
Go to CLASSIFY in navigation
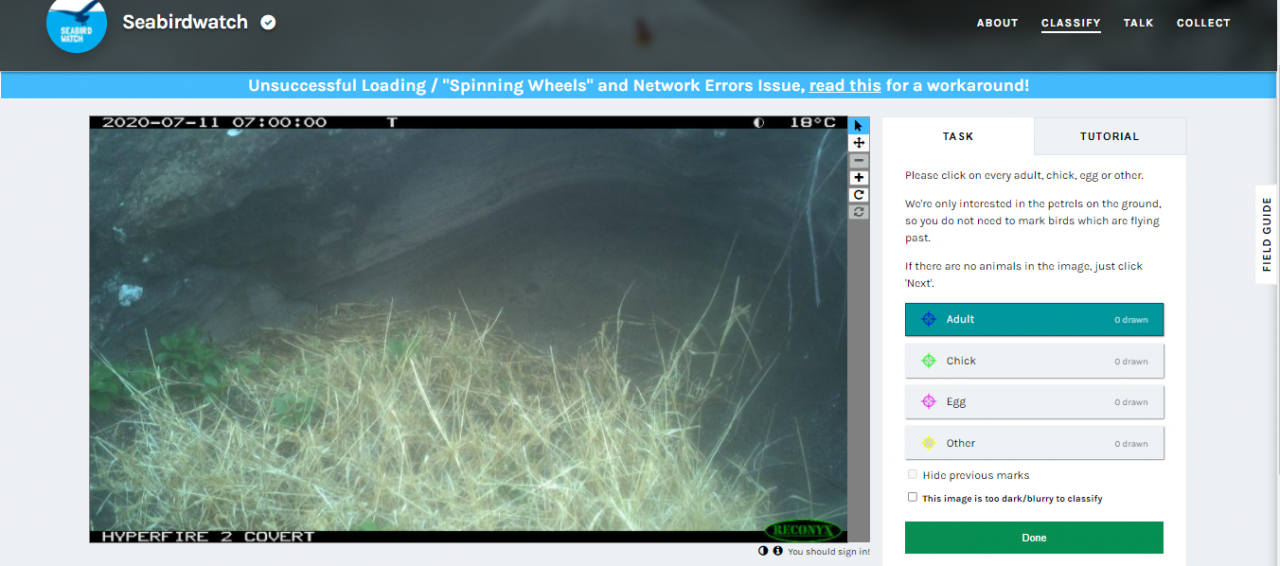1070,23
